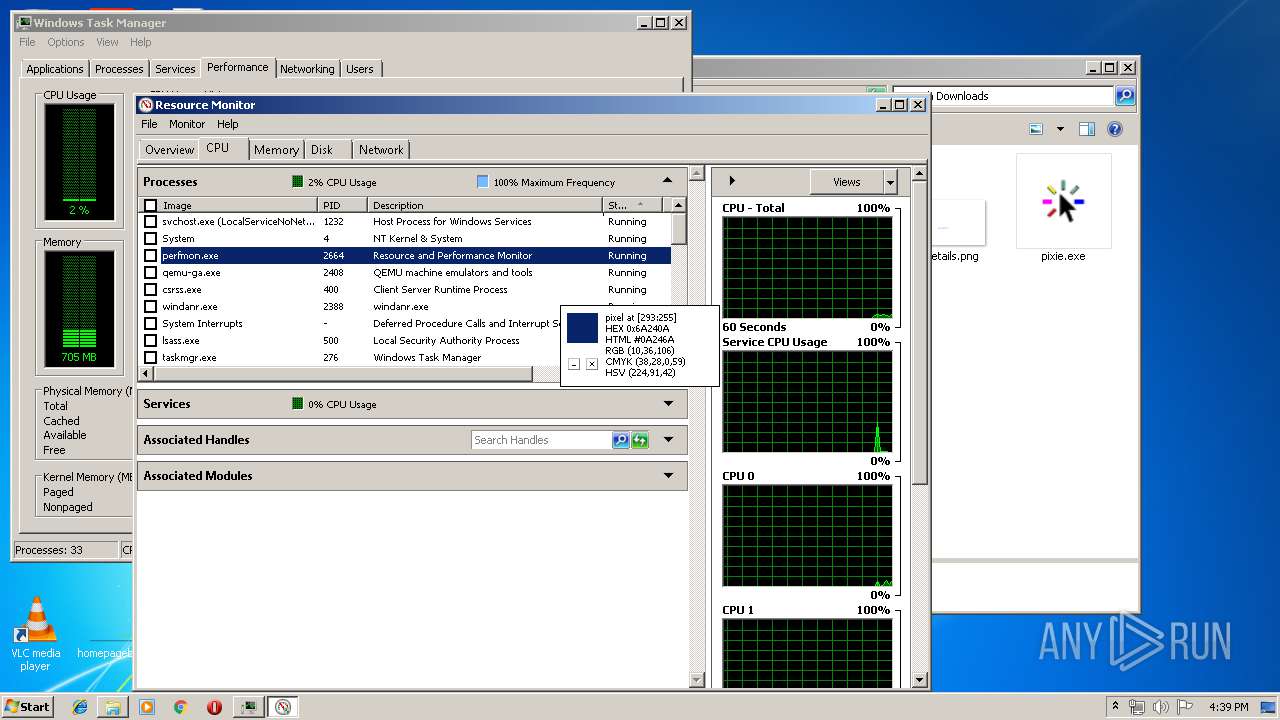The height and width of the screenshot is (720, 1280).
Task: Click the green refresh icon beside Search Handles
Action: pyautogui.click(x=640, y=440)
